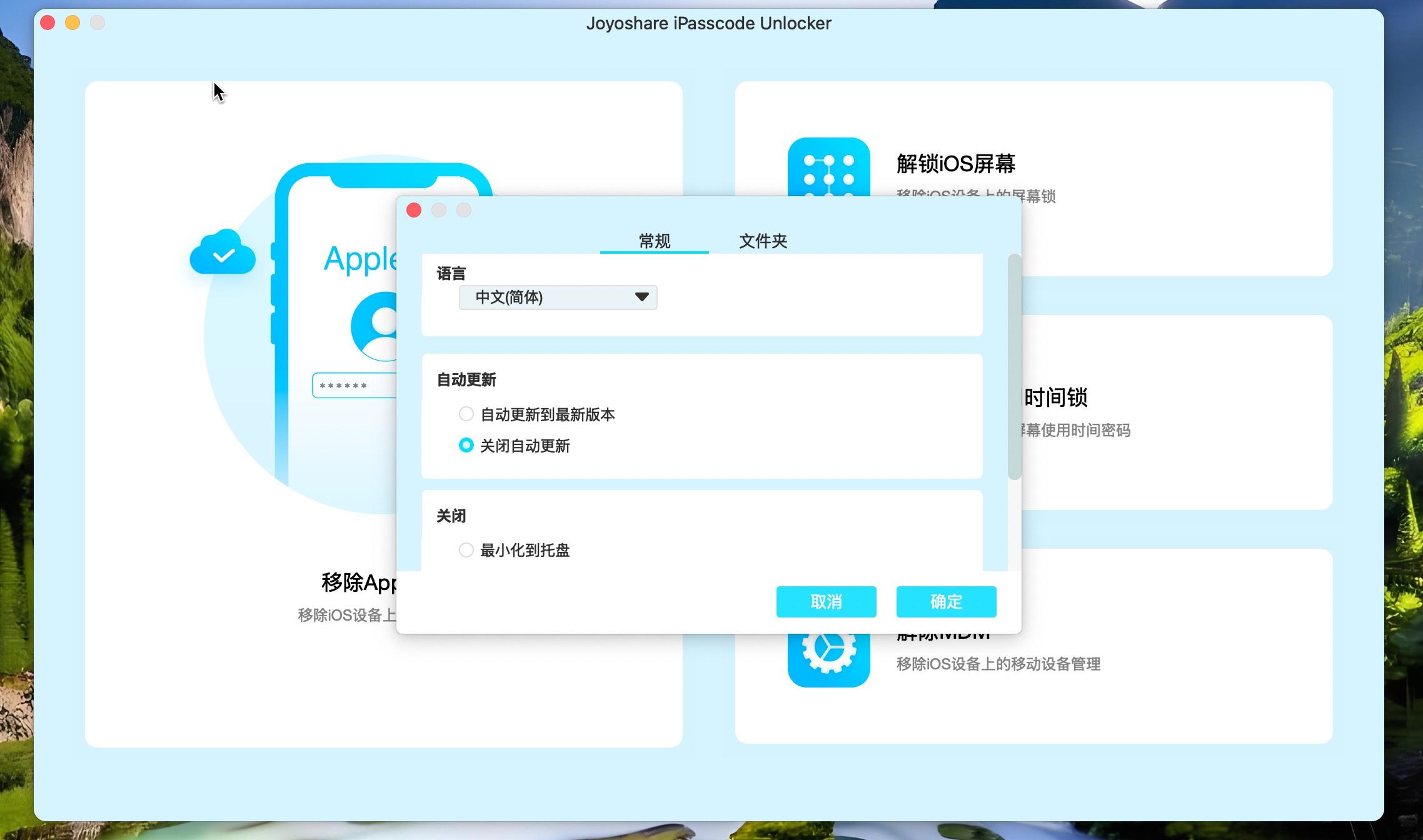Click the 确定 button
Image resolution: width=1423 pixels, height=840 pixels.
pos(946,601)
